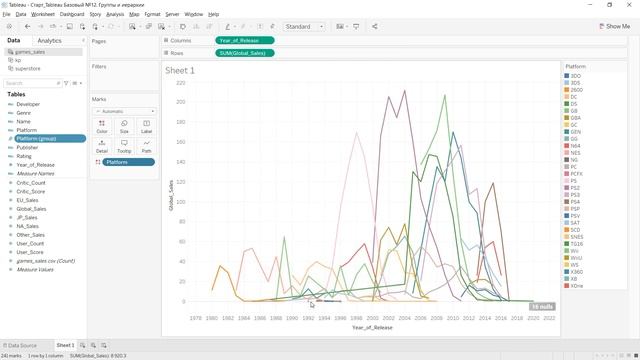This screenshot has width=640, height=360.
Task: Click the Highlight pen toolbar icon
Action: (x=227, y=27)
